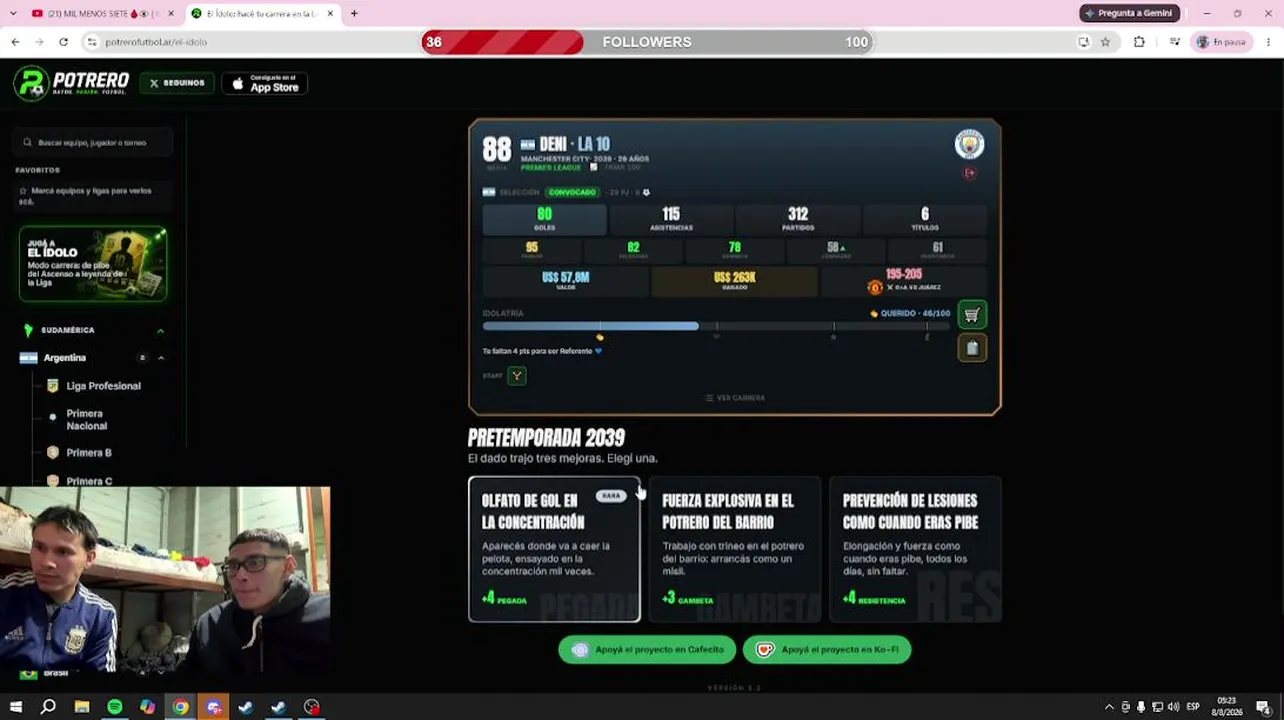Viewport: 1284px width, 720px height.
Task: Click the Idolatría progress bar
Action: (x=717, y=327)
